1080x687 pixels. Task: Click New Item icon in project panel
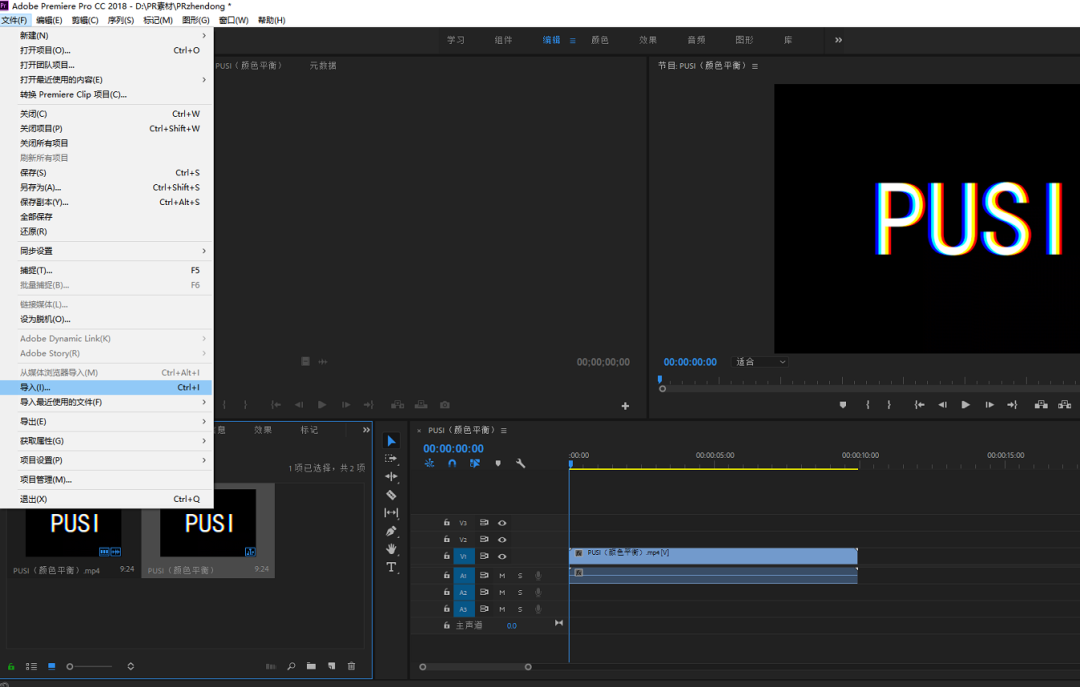coord(331,666)
